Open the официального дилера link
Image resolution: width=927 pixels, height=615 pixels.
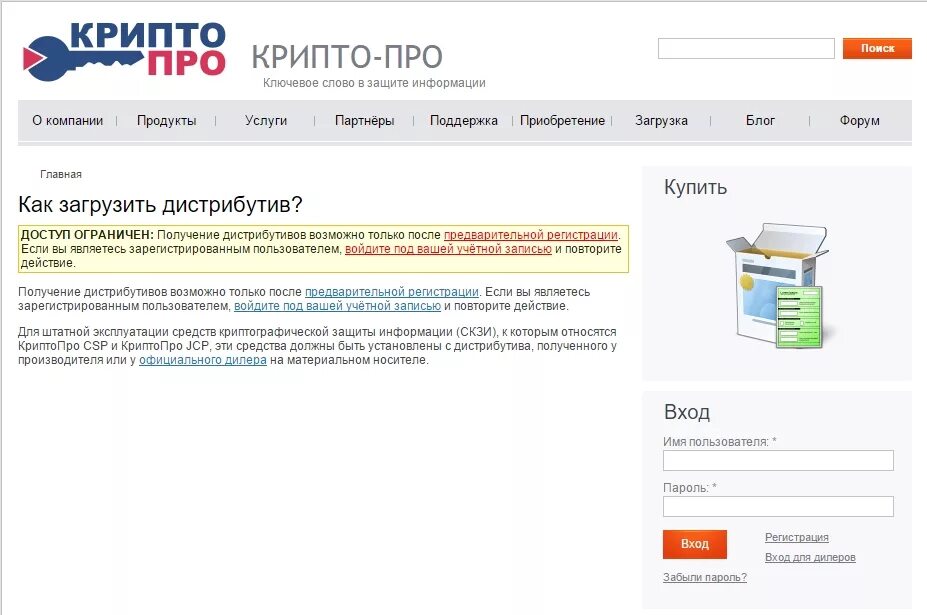[203, 360]
